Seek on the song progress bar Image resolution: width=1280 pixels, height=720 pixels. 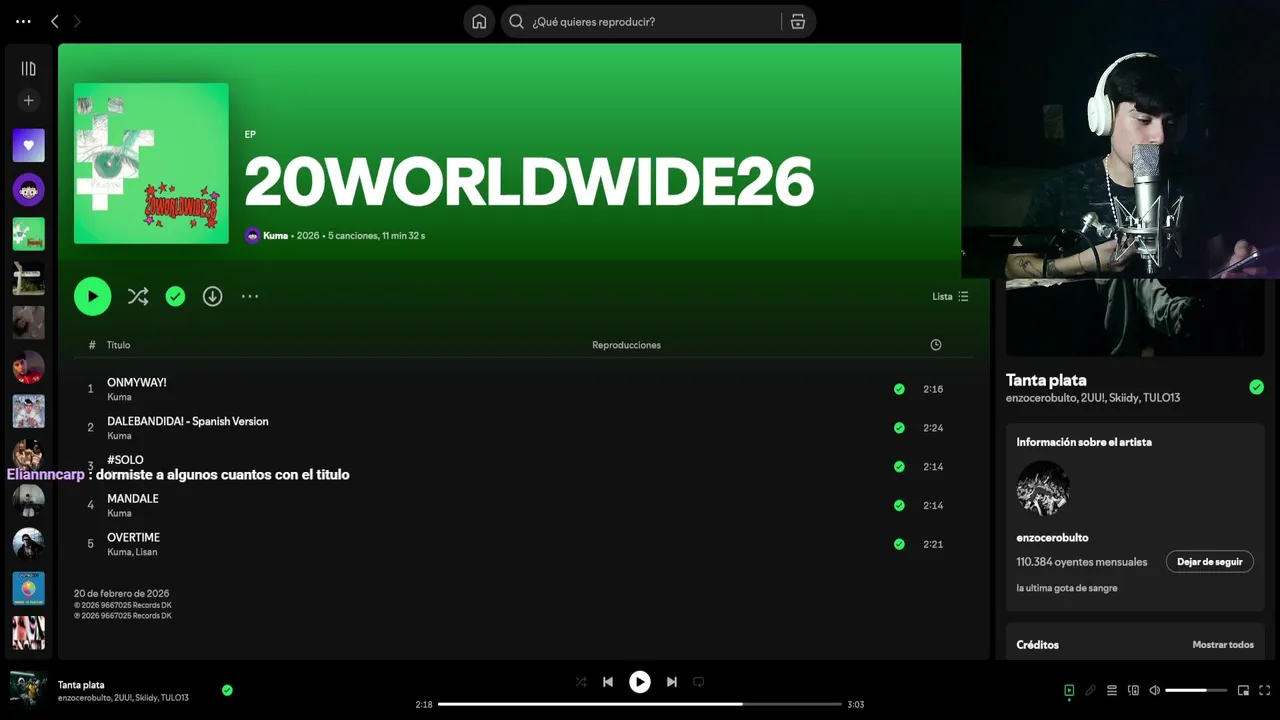tap(640, 704)
